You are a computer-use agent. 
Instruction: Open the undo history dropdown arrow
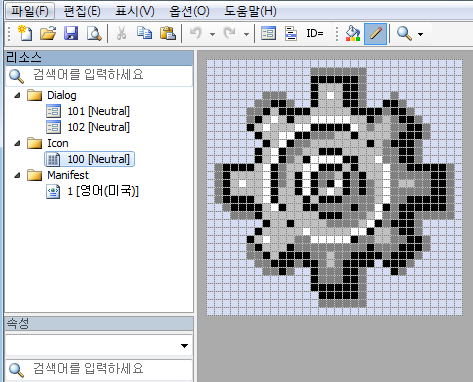click(212, 34)
